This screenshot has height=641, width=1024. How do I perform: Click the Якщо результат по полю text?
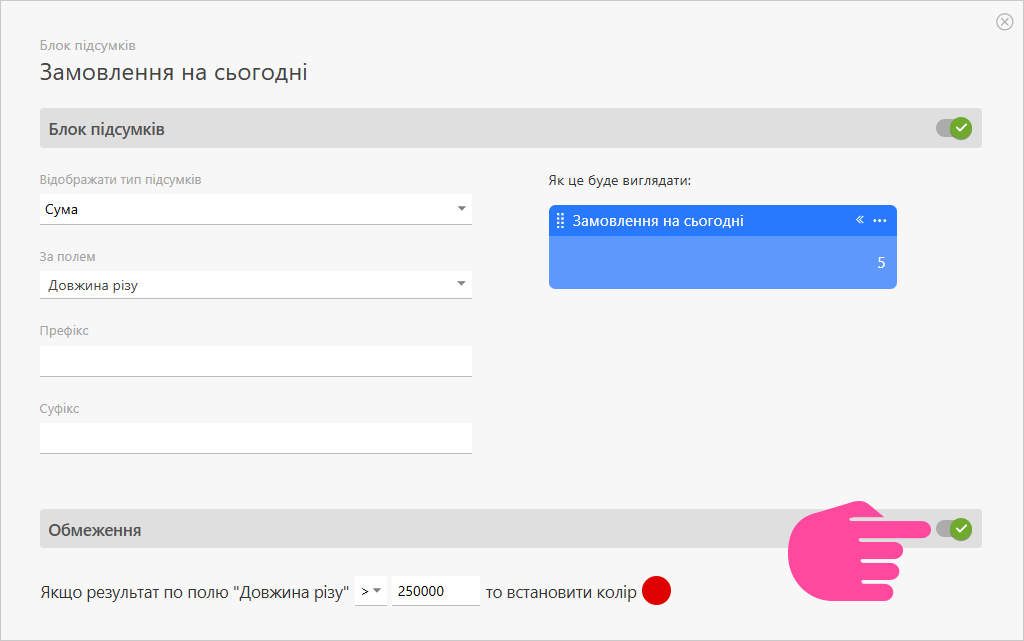click(x=195, y=592)
